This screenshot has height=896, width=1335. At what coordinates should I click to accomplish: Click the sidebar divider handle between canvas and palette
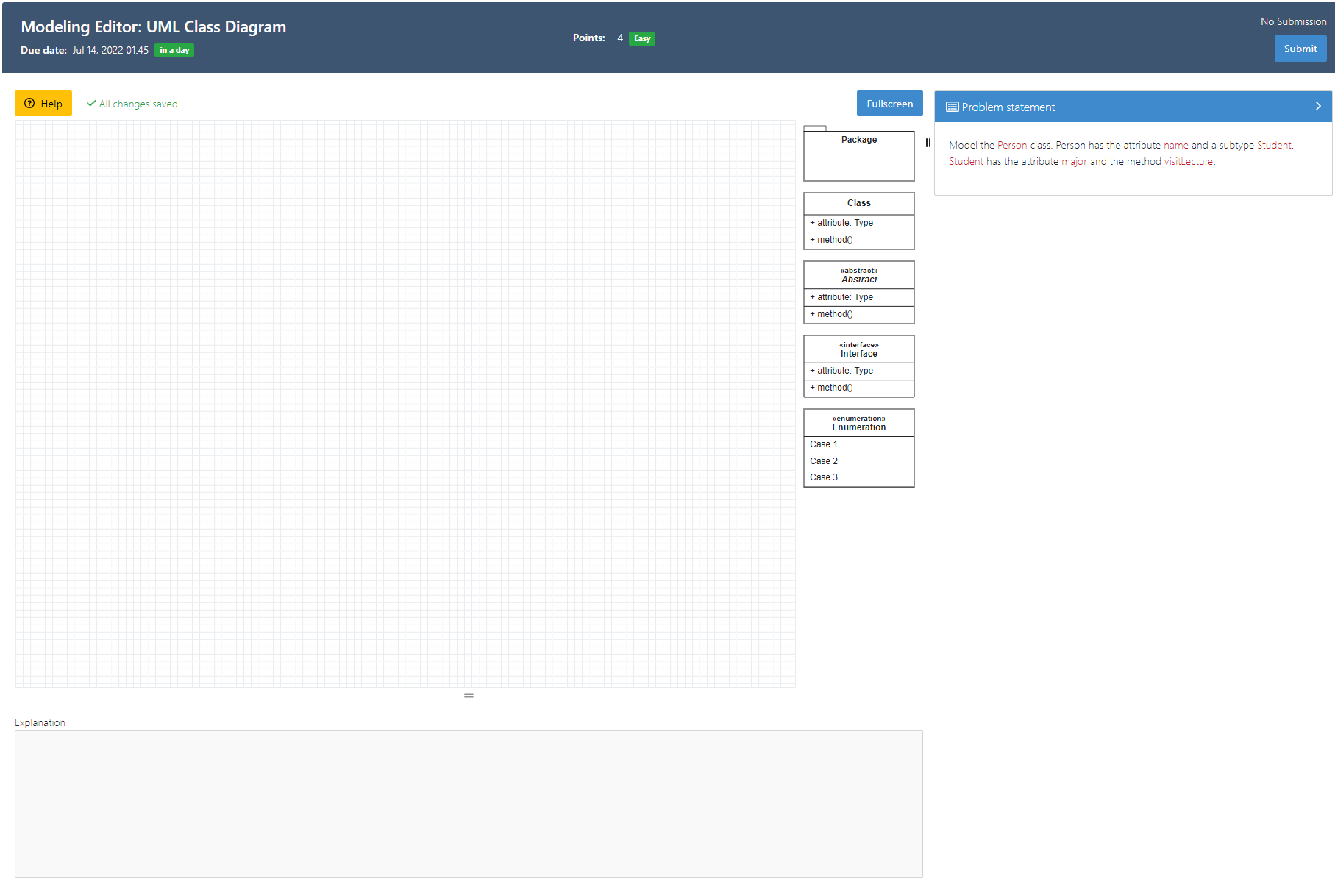tap(927, 144)
